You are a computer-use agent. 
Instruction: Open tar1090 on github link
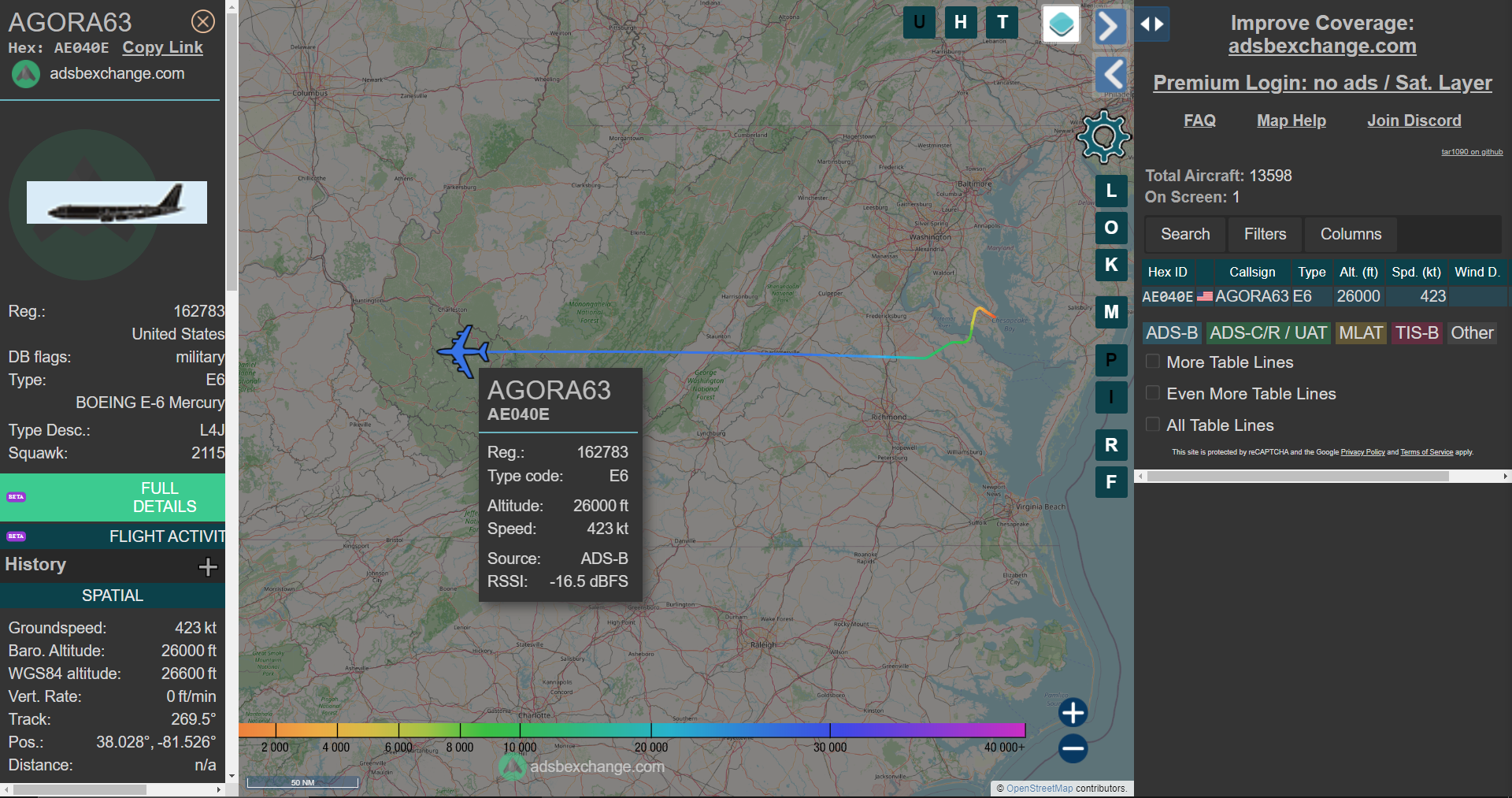click(1472, 152)
